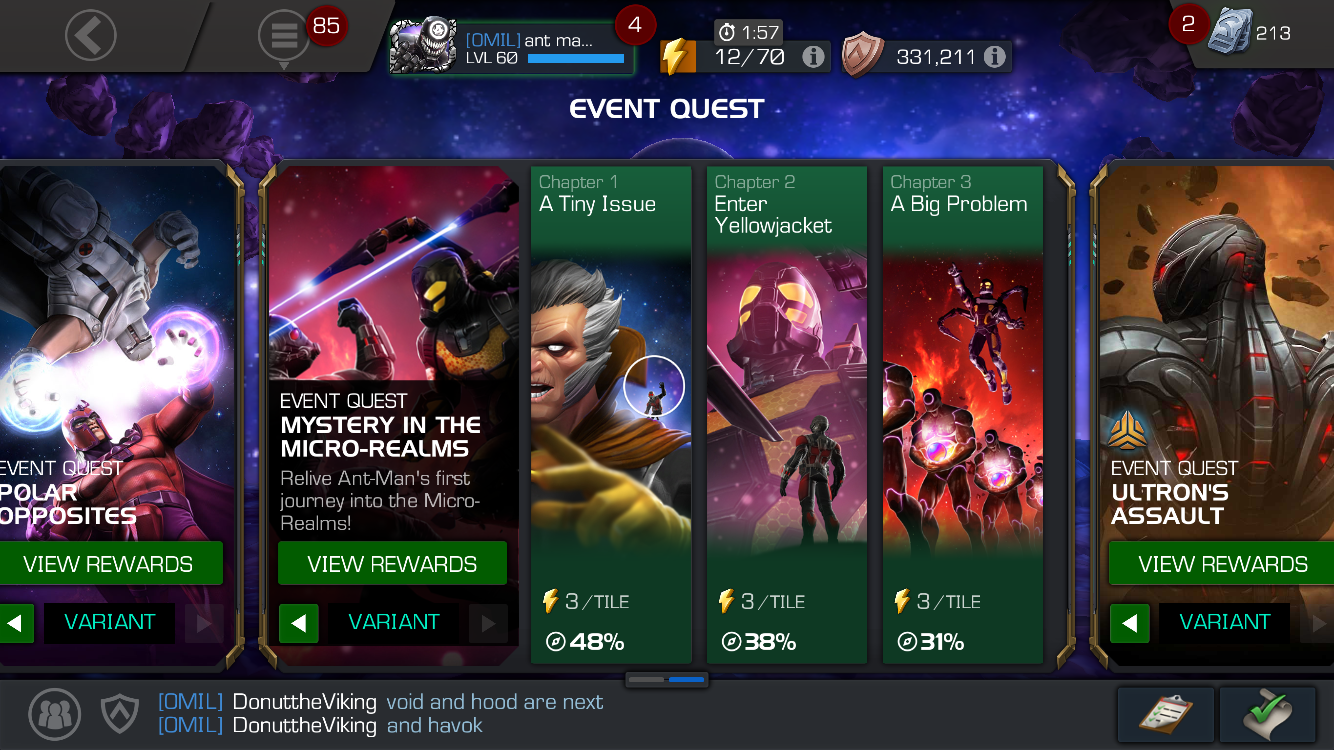Open Chapter 1 A Tiny Issue
The image size is (1334, 750).
click(x=611, y=414)
